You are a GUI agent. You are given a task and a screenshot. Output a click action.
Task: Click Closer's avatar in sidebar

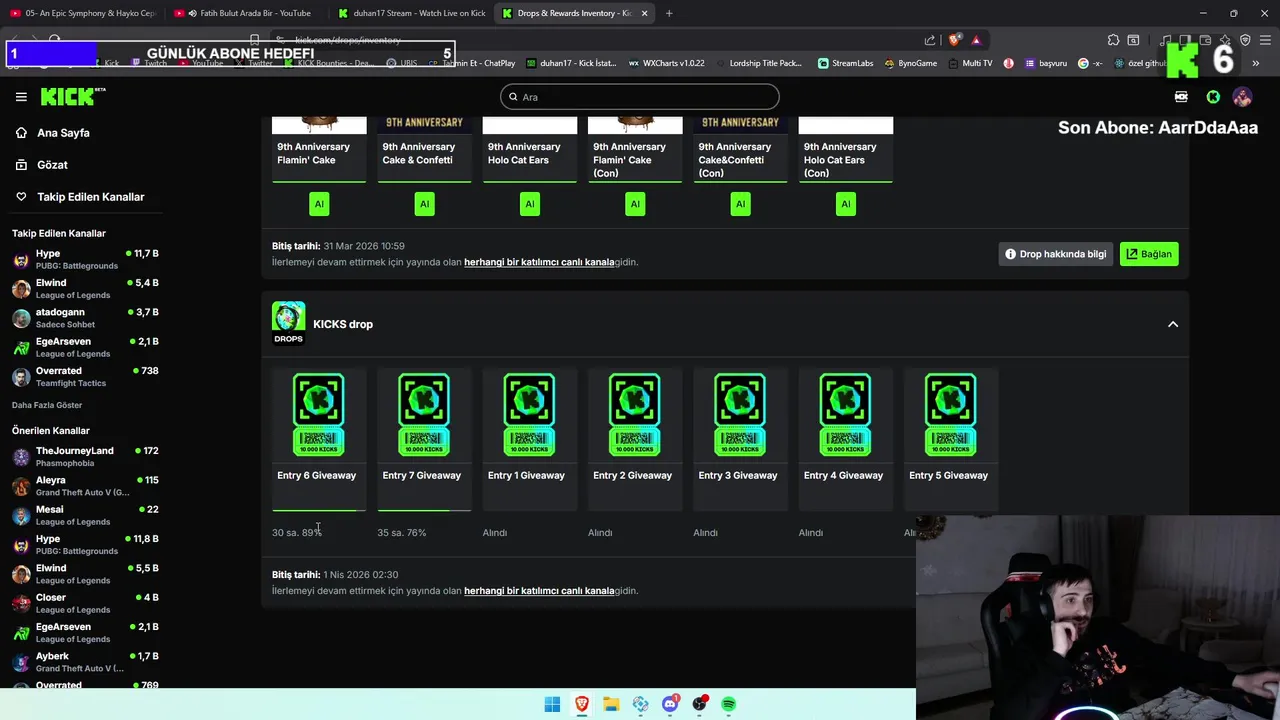pos(21,603)
